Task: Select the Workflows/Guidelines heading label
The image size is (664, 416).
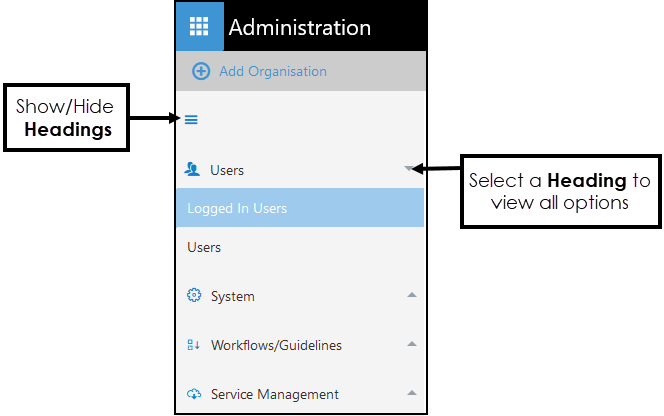Action: pyautogui.click(x=276, y=345)
